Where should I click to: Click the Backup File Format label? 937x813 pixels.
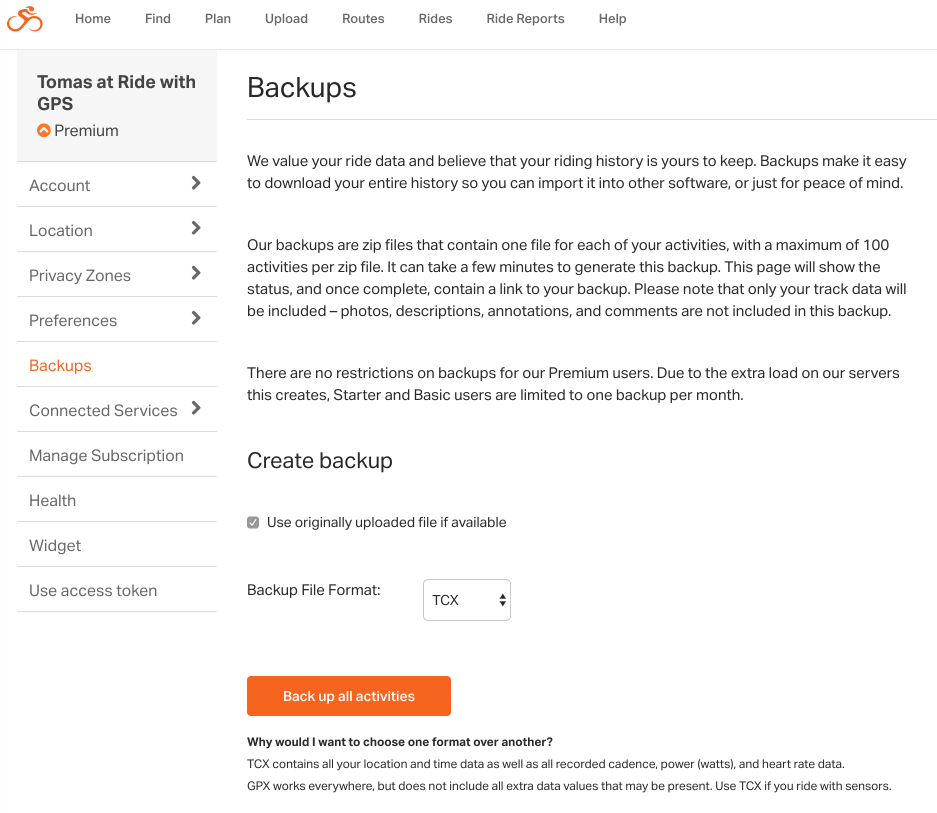click(x=314, y=590)
